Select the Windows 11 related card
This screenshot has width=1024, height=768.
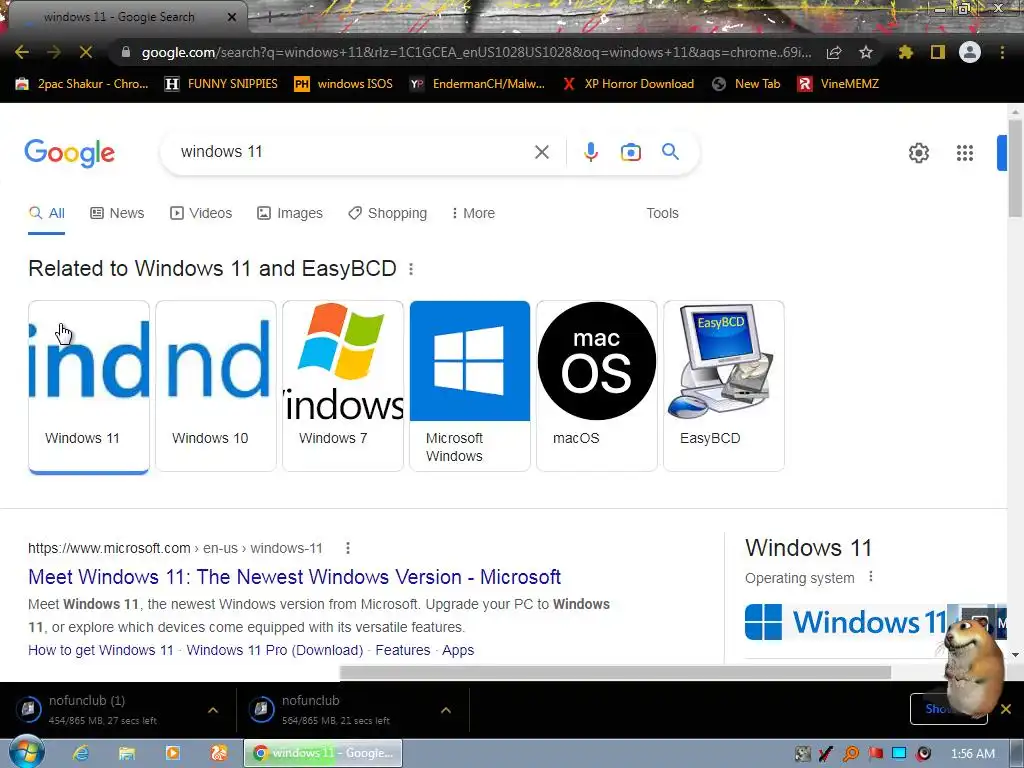click(x=89, y=386)
